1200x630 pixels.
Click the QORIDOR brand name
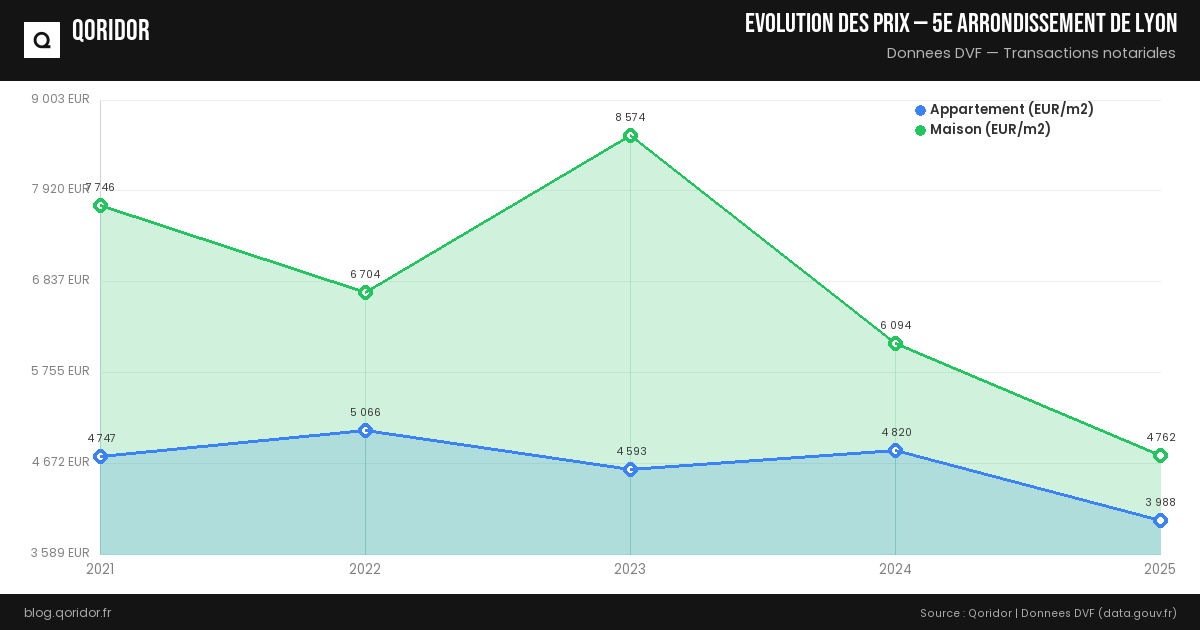111,31
